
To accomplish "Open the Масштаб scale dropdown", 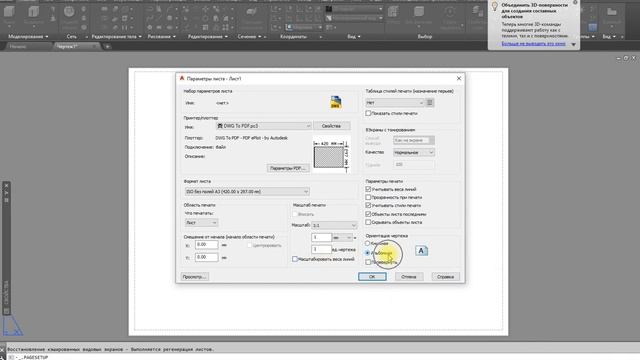I will pyautogui.click(x=334, y=225).
